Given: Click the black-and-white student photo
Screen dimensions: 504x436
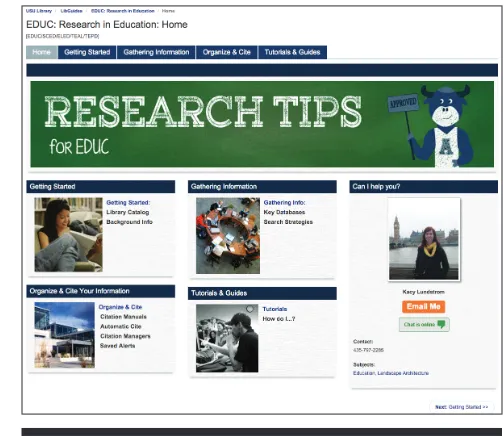Looking at the screenshot, I should [x=227, y=338].
